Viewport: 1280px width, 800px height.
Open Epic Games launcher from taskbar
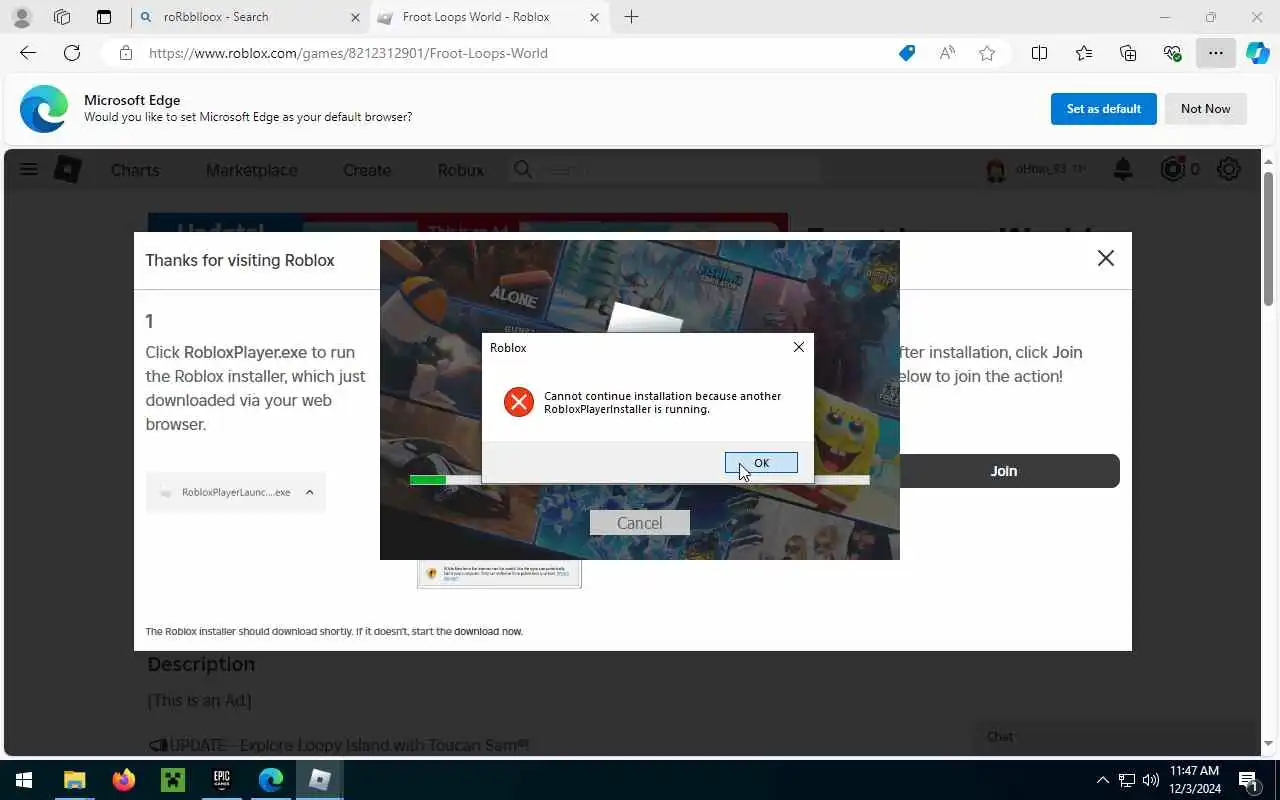[x=221, y=780]
